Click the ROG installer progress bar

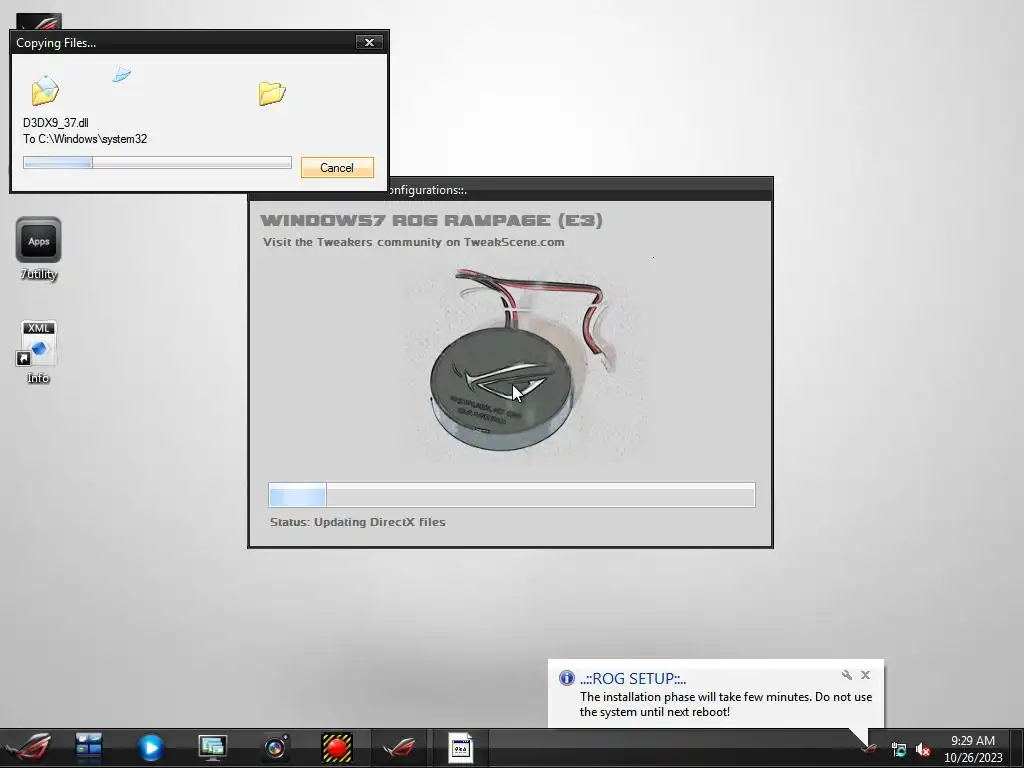(x=511, y=494)
